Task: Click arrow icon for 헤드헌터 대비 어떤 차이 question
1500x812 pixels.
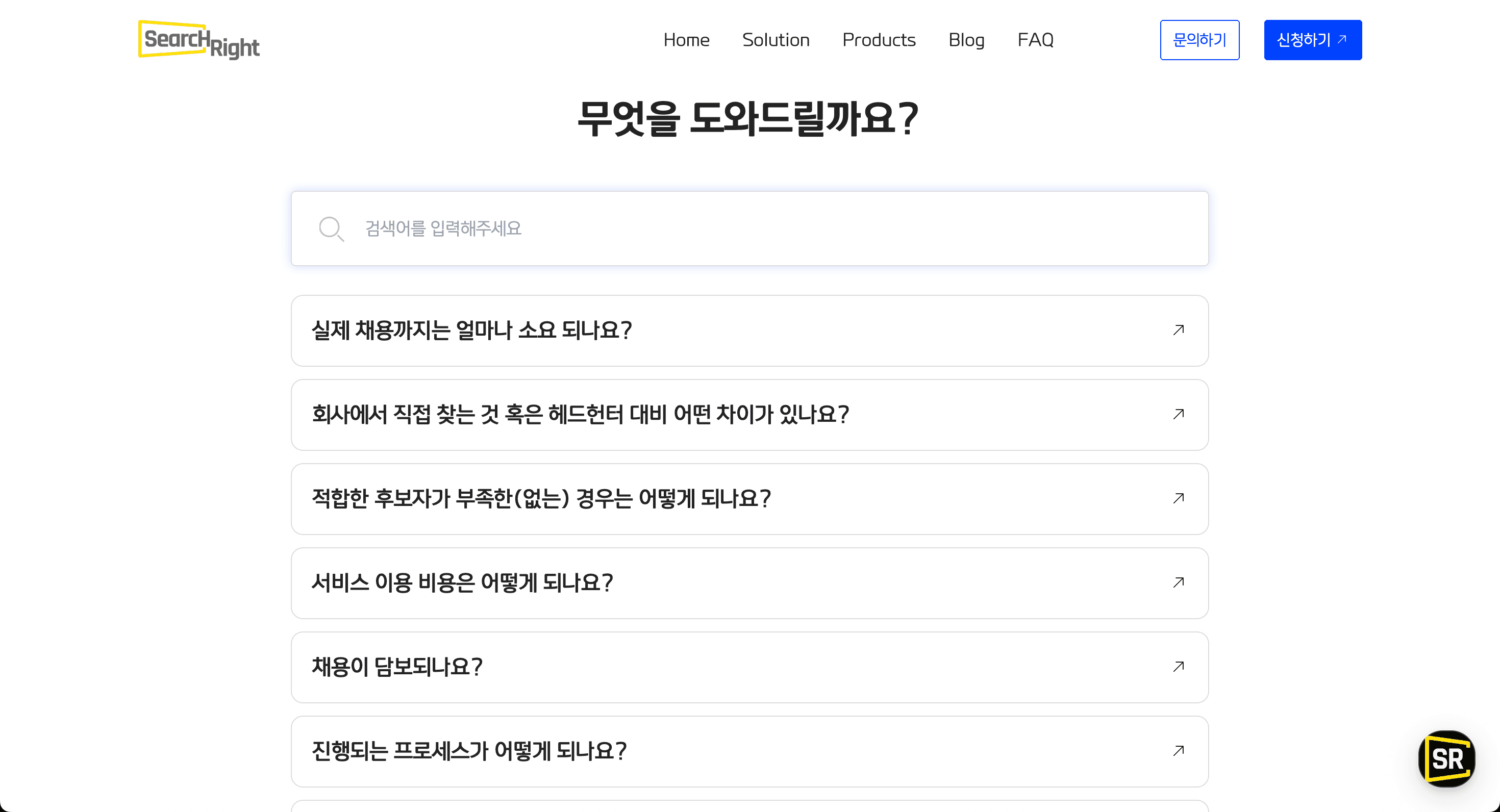Action: [x=1178, y=414]
